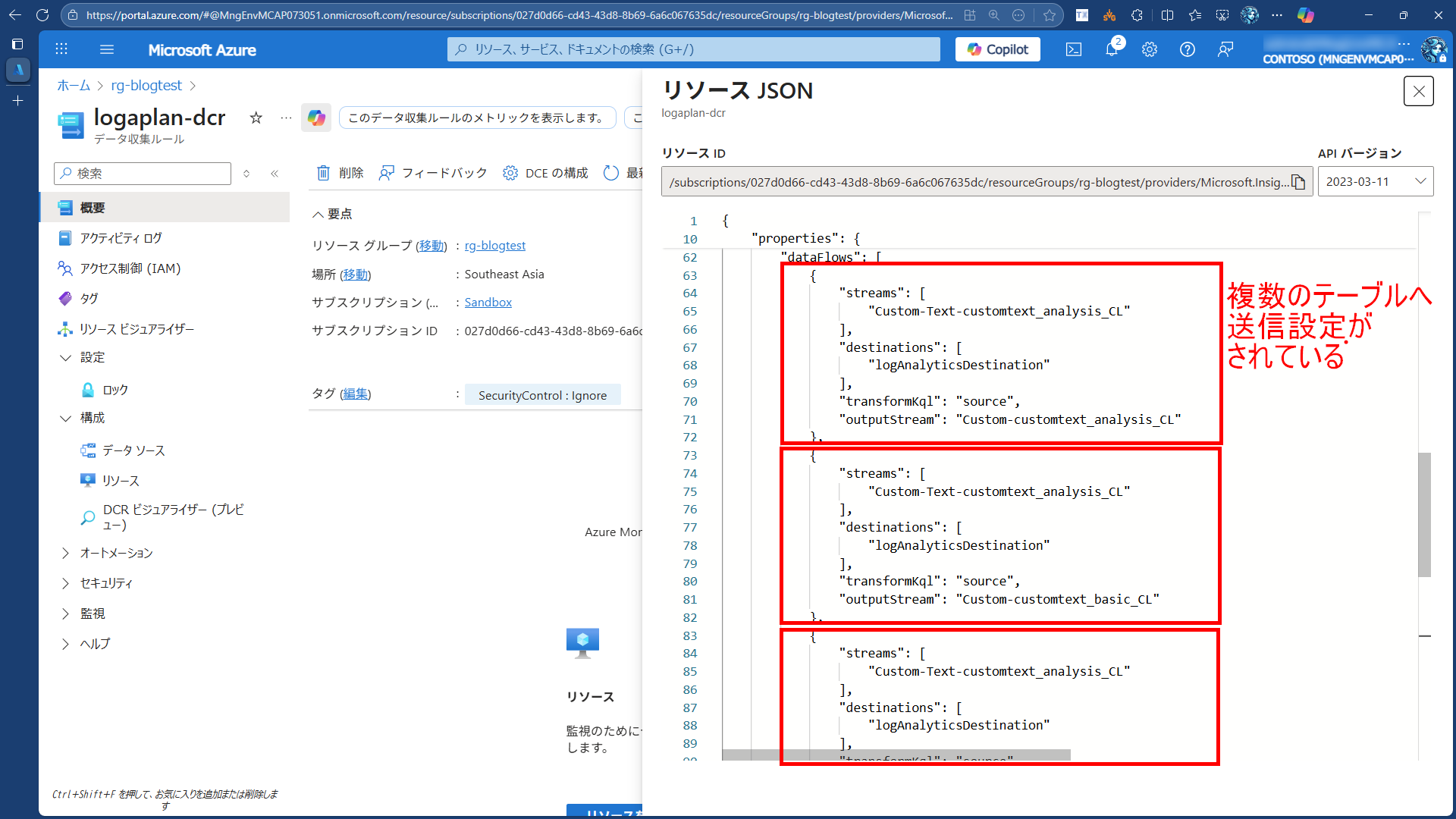
Task: Open Azure Cloud Shell icon
Action: tap(1074, 49)
